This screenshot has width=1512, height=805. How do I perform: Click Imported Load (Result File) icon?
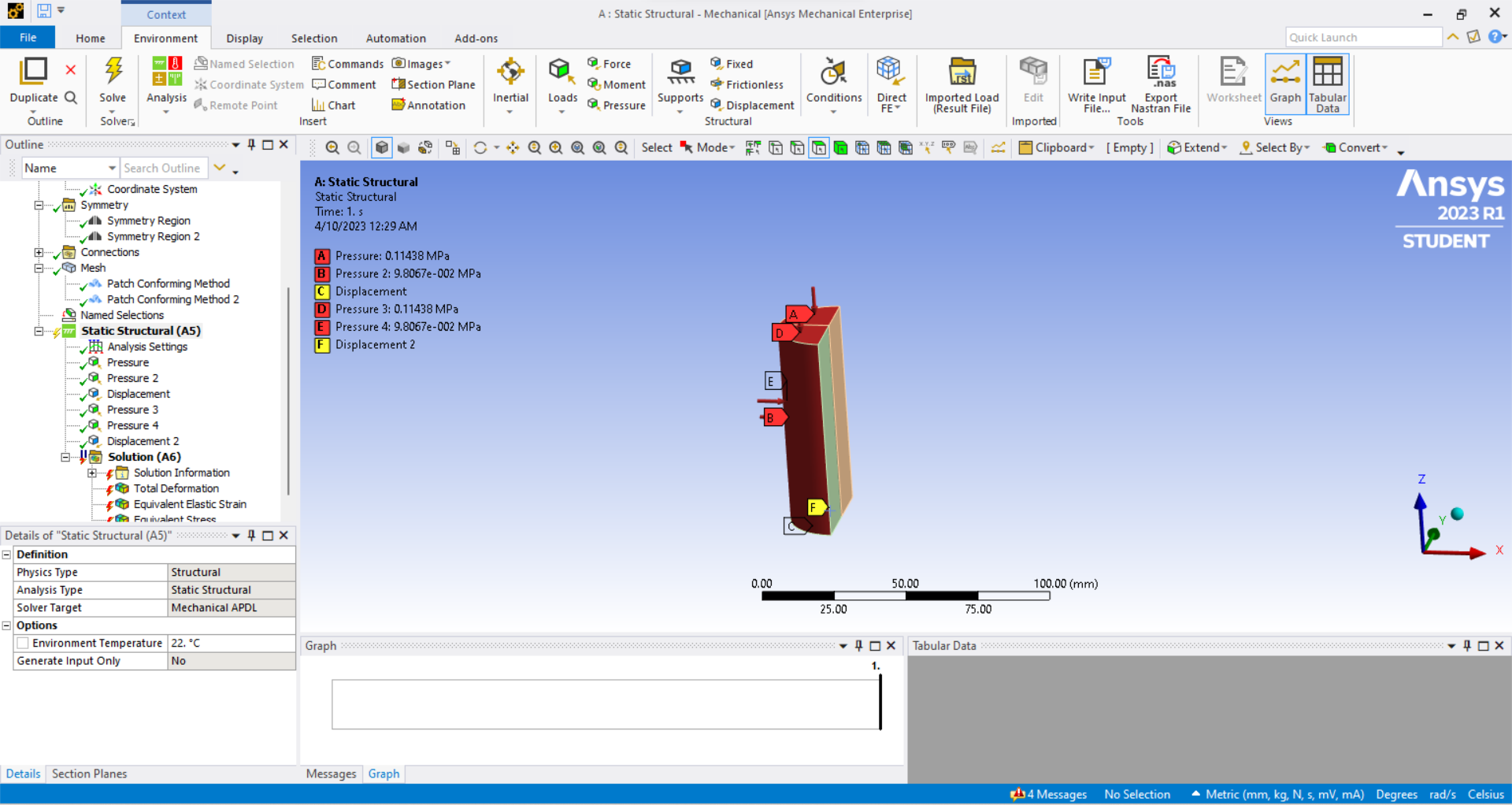pyautogui.click(x=962, y=71)
